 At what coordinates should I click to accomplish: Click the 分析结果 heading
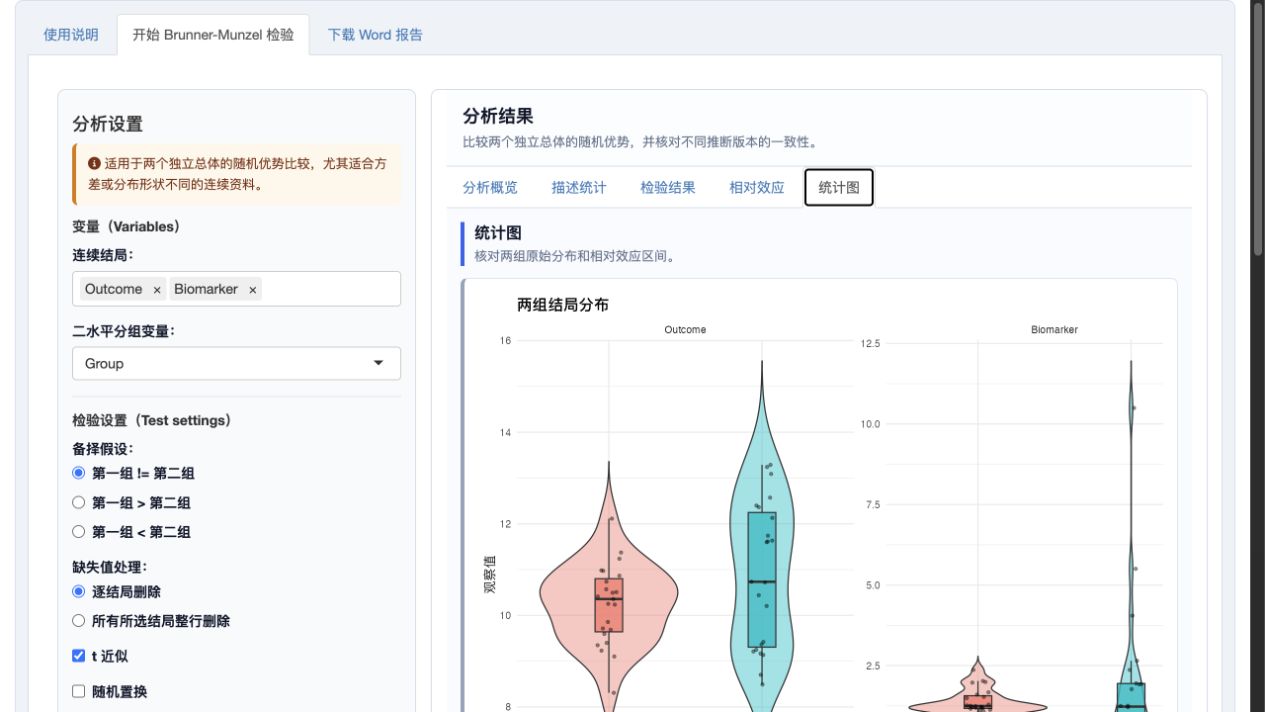(x=498, y=117)
